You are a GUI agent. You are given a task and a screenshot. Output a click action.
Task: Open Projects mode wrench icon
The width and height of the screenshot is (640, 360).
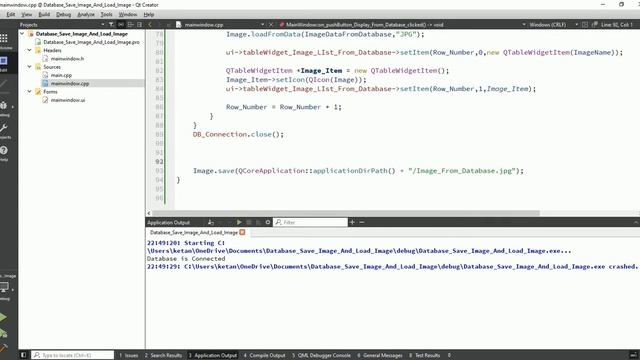(x=4, y=128)
